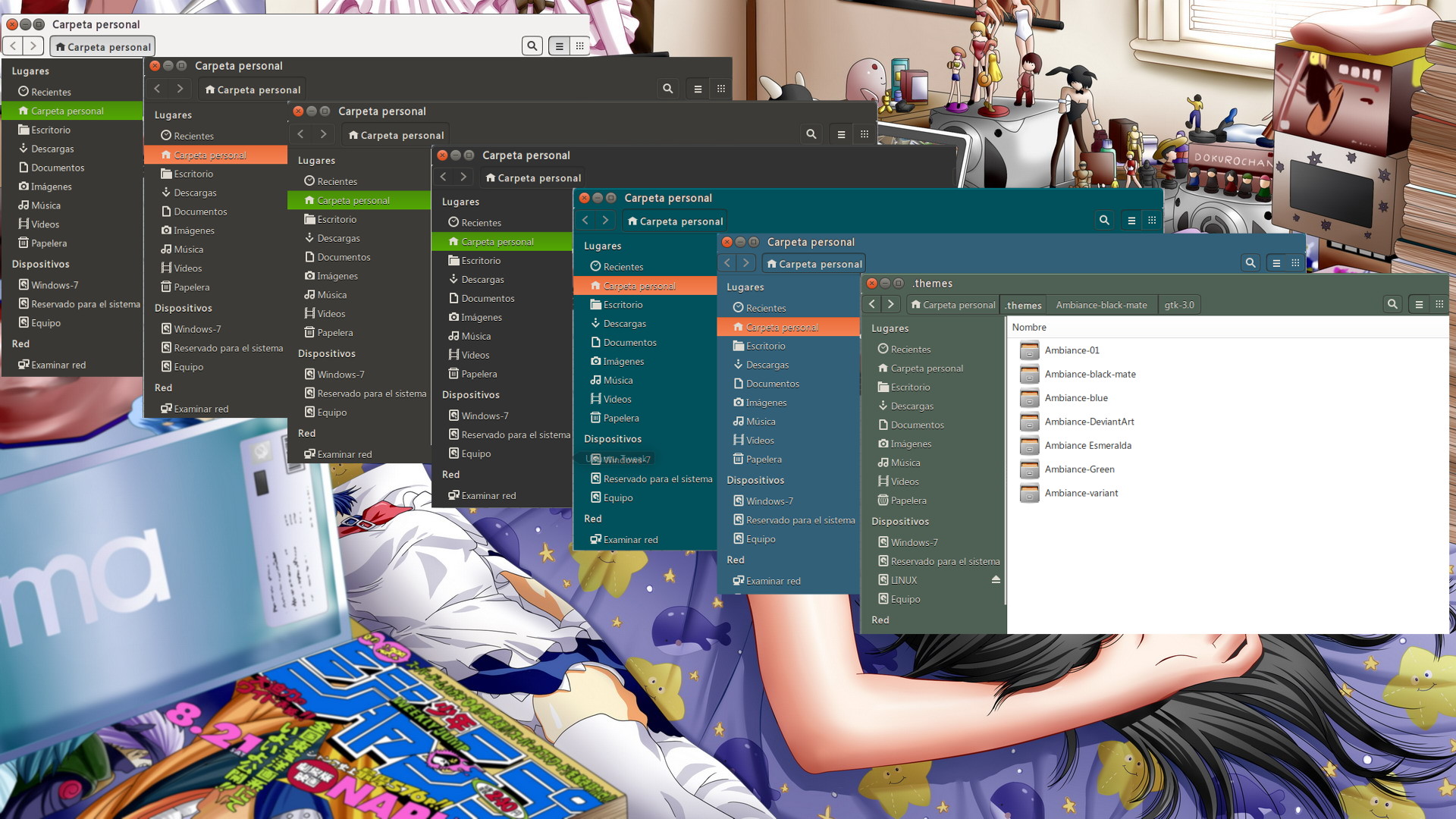Go back in the fourth dark window
The image size is (1456, 819).
click(444, 177)
